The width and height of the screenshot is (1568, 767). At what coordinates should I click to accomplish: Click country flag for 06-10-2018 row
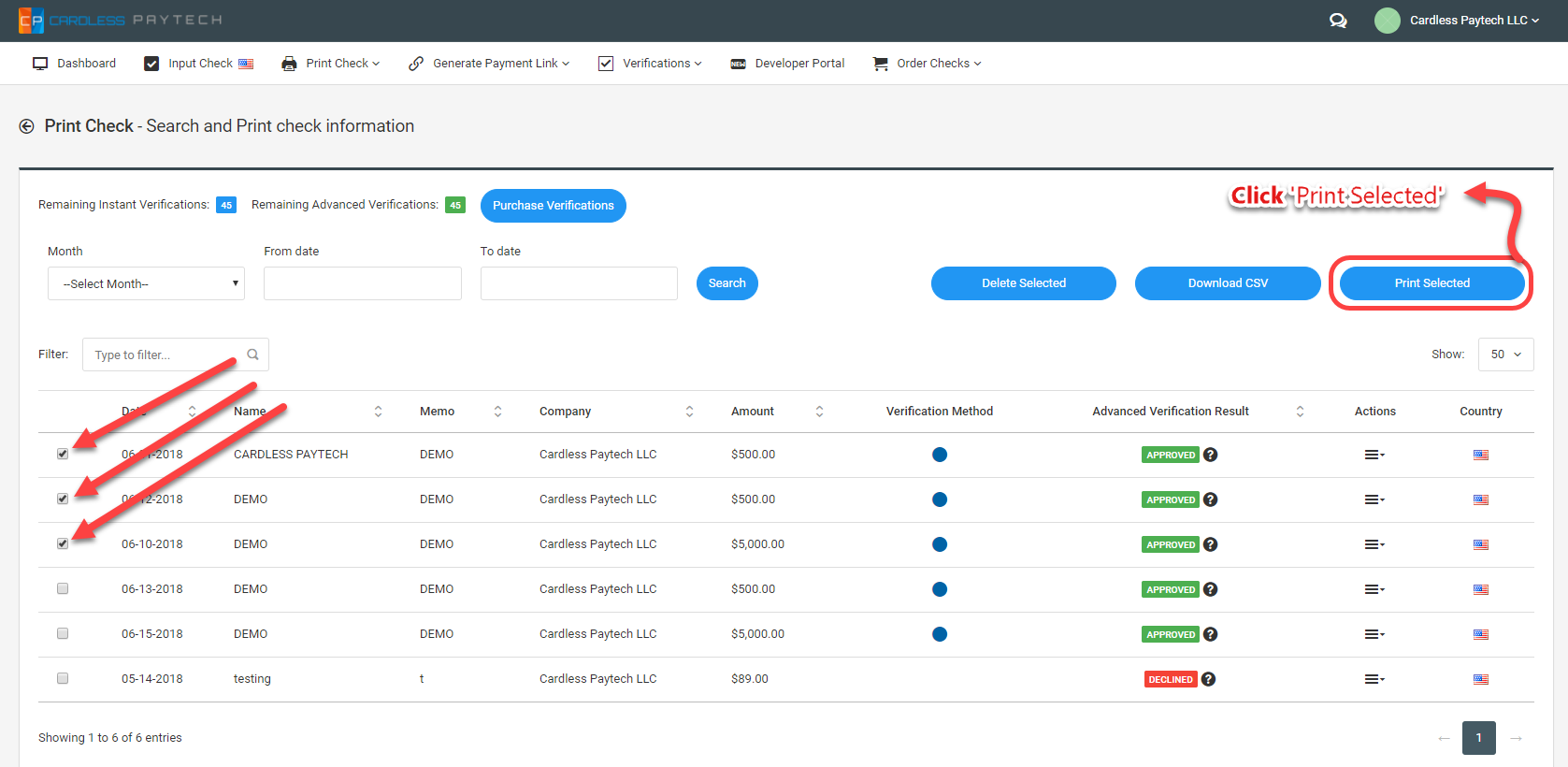1481,544
